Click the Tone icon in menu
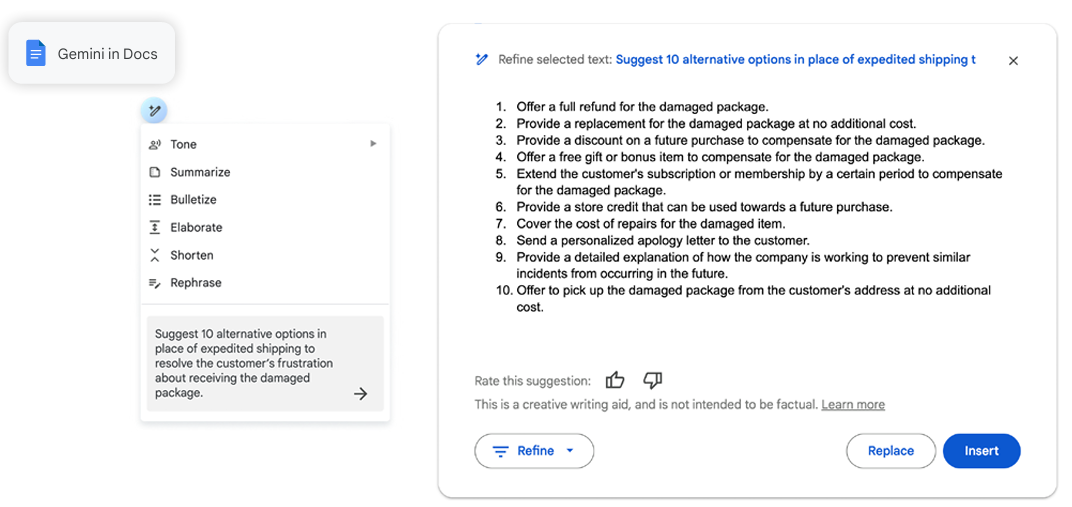The height and width of the screenshot is (507, 1072). [x=155, y=144]
